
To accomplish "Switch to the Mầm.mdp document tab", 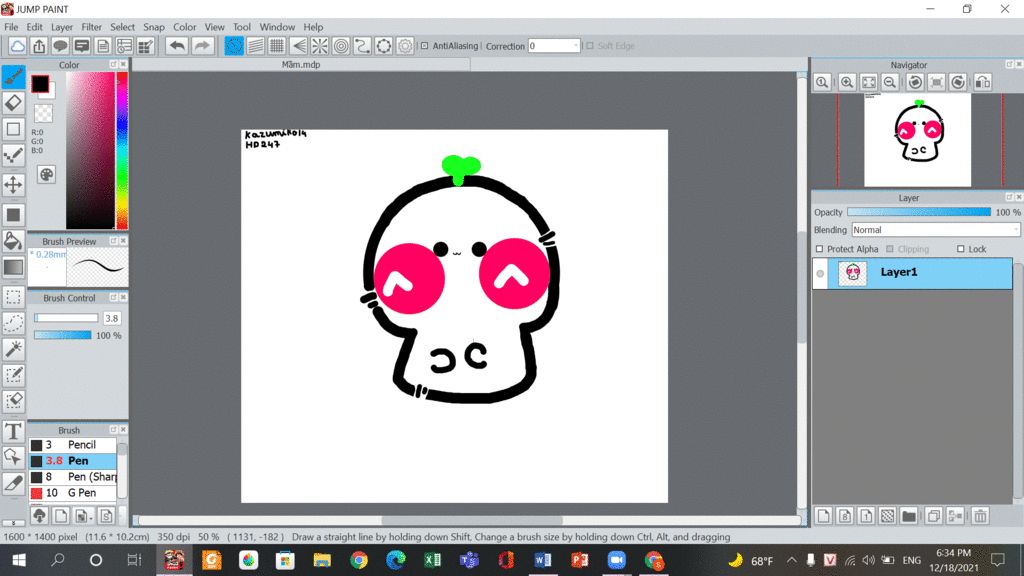I will click(301, 65).
